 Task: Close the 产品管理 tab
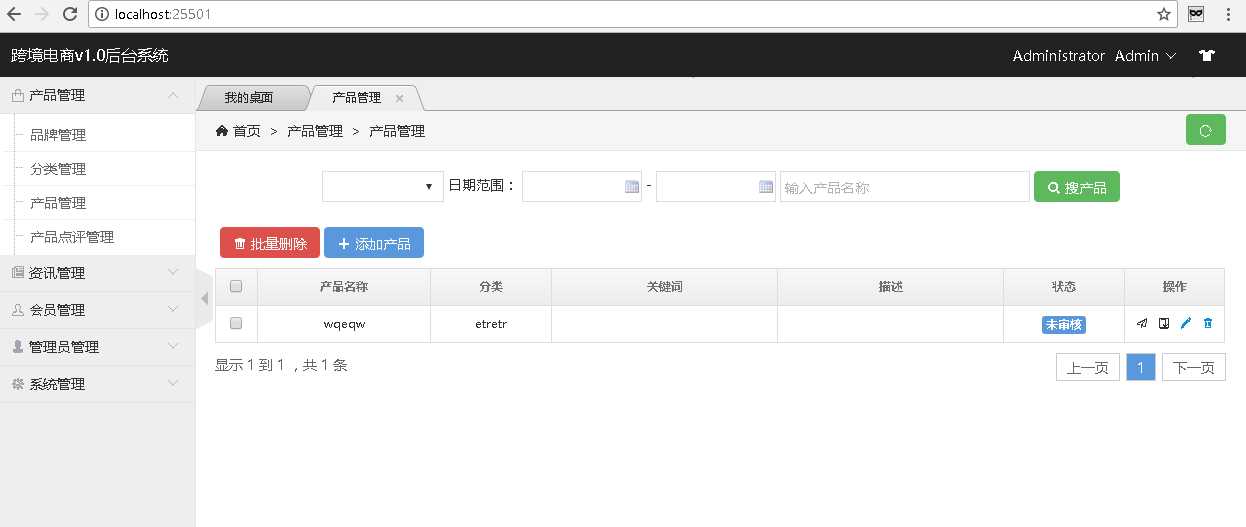pyautogui.click(x=399, y=98)
